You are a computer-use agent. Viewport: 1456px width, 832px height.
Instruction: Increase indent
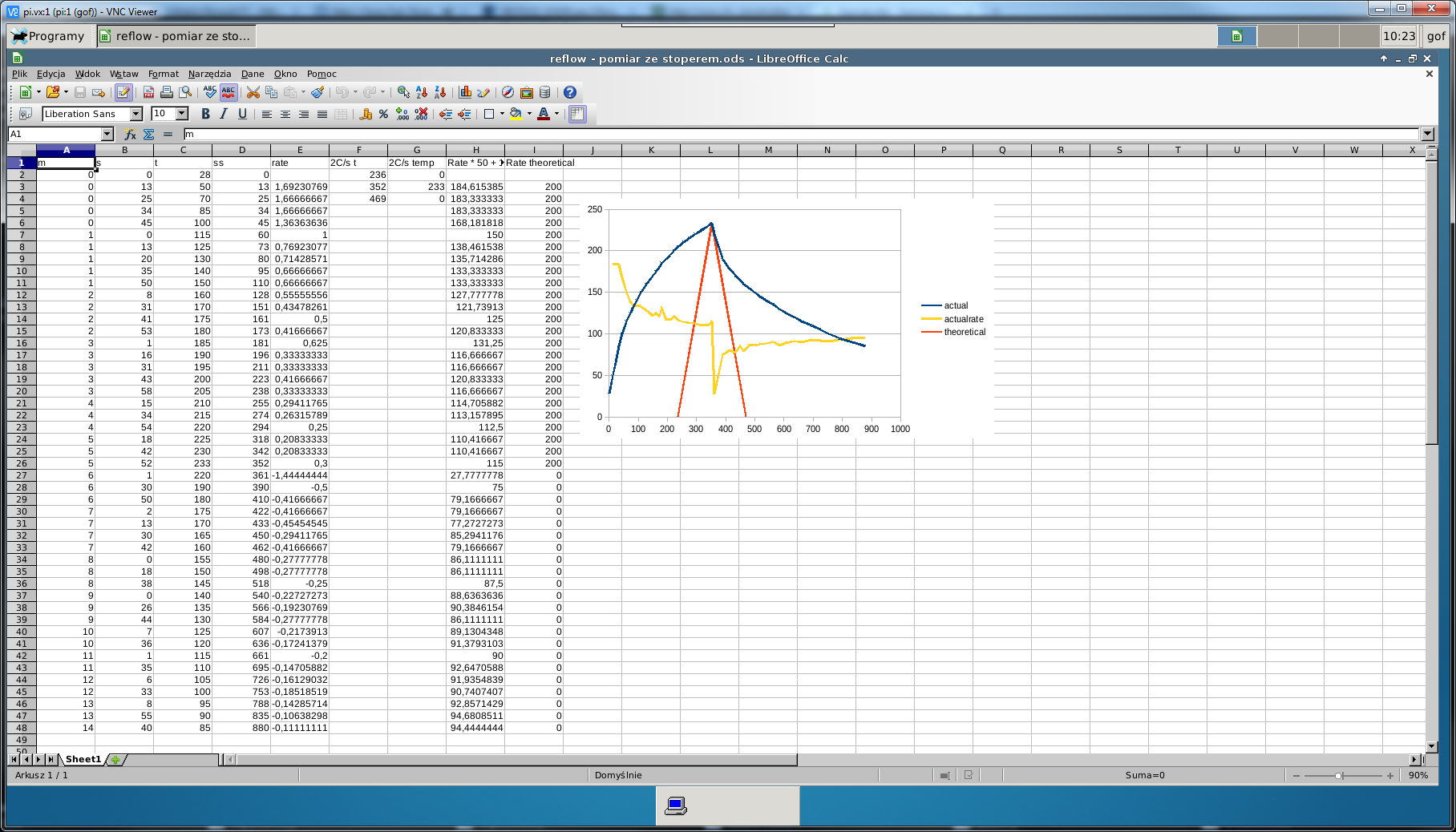464,114
